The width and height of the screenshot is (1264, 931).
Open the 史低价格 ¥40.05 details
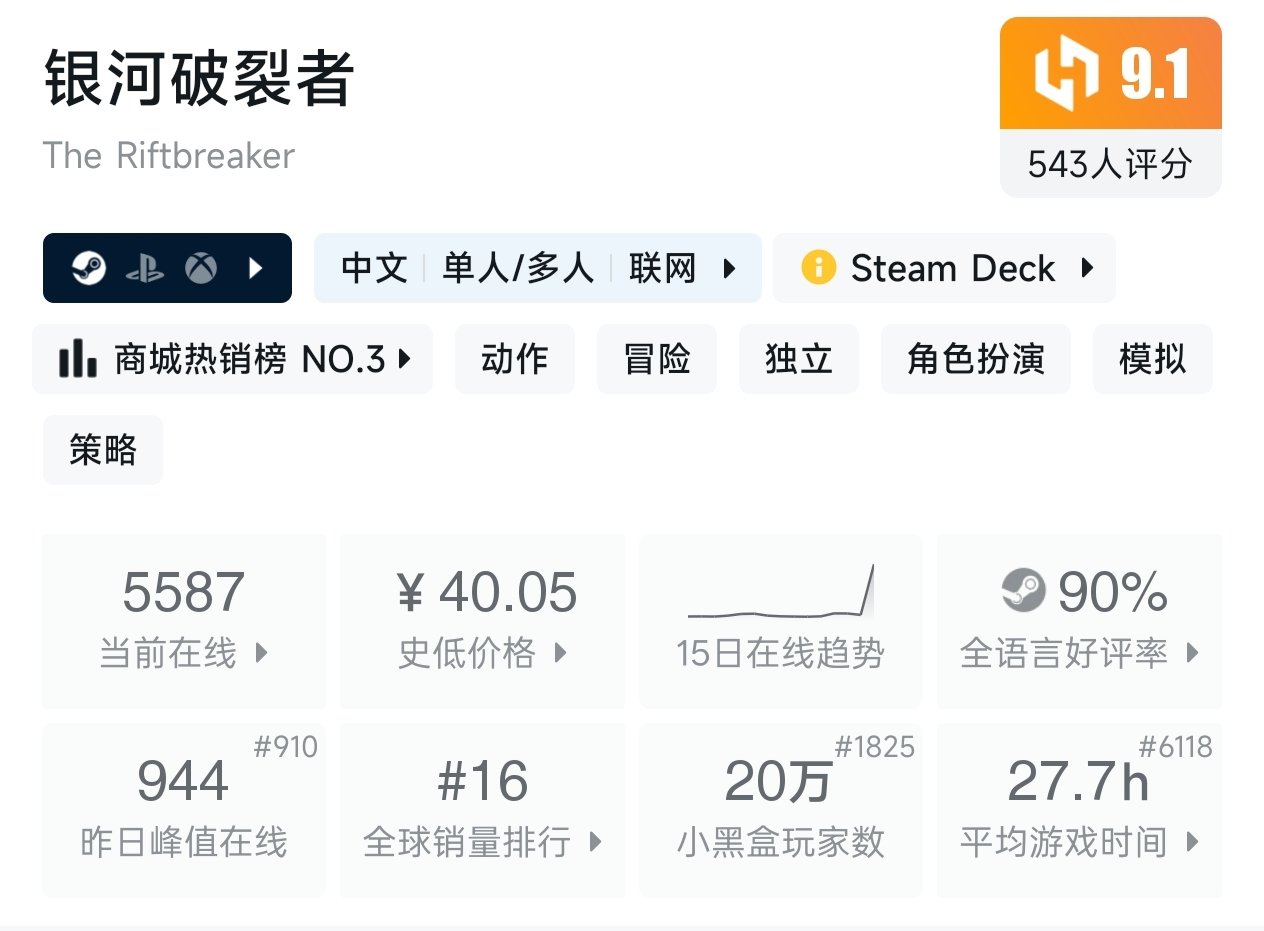click(482, 620)
